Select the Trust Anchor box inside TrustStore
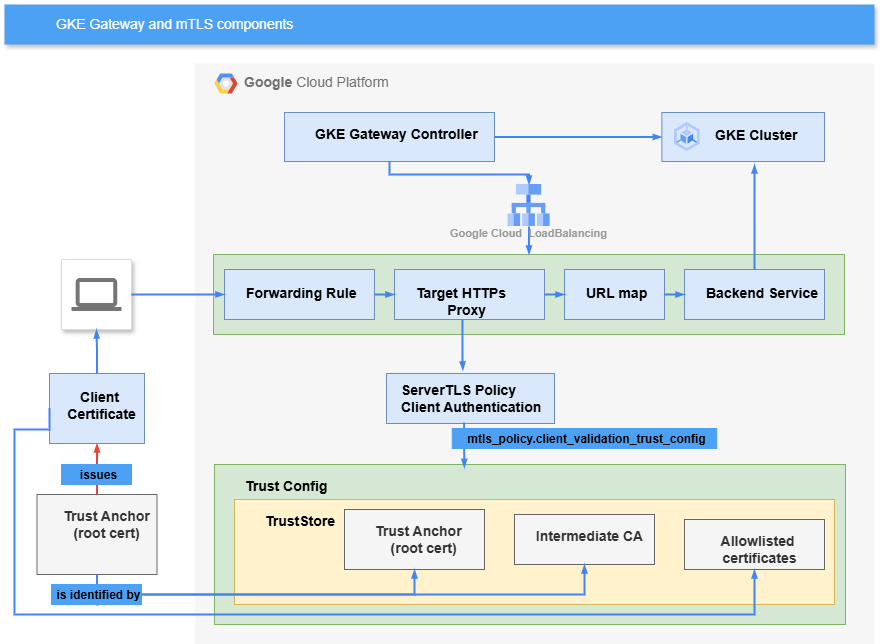Screen dimensions: 880x644 click(x=415, y=540)
